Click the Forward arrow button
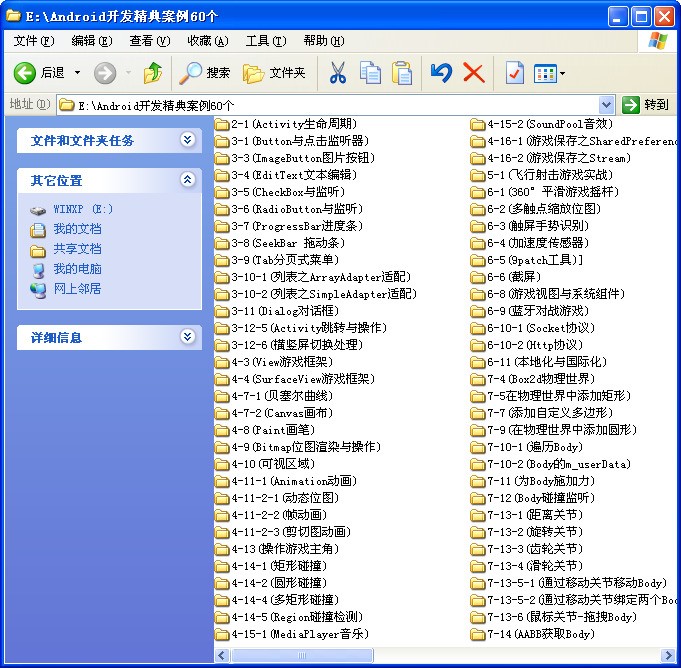 click(x=105, y=73)
